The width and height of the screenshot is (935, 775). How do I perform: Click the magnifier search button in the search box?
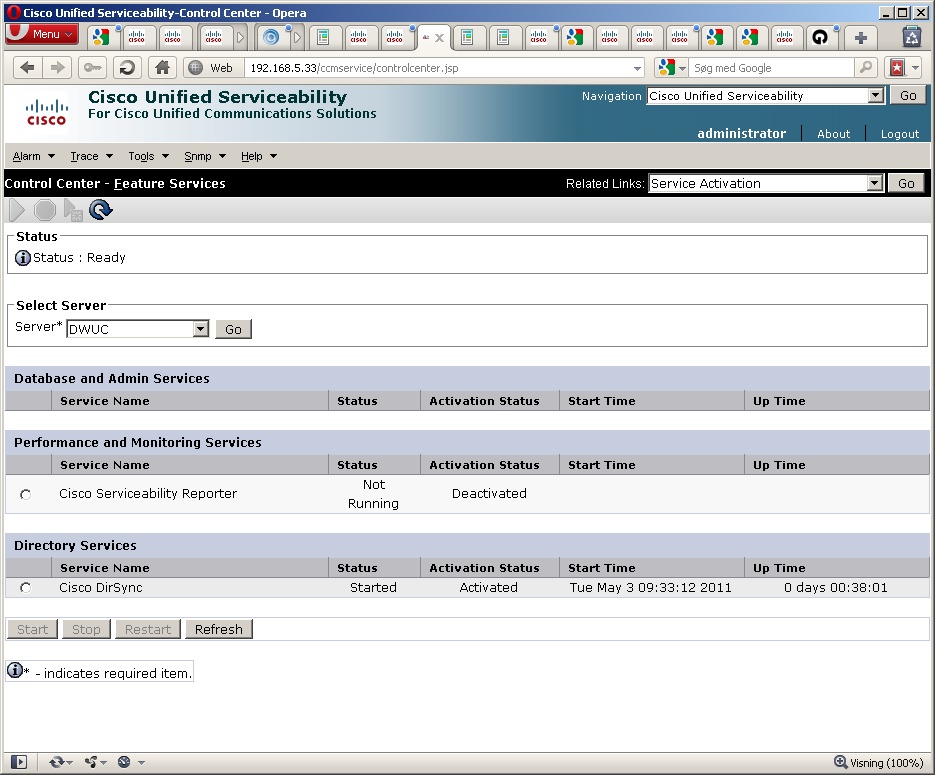coord(866,68)
